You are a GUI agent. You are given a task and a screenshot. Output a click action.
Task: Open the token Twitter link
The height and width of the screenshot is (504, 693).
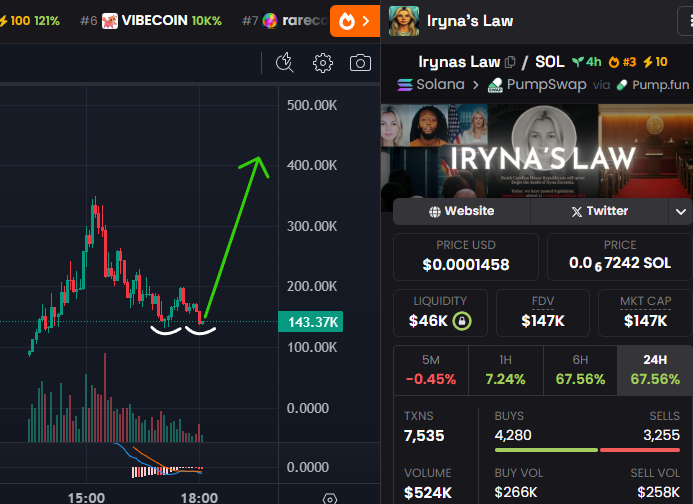tap(599, 211)
